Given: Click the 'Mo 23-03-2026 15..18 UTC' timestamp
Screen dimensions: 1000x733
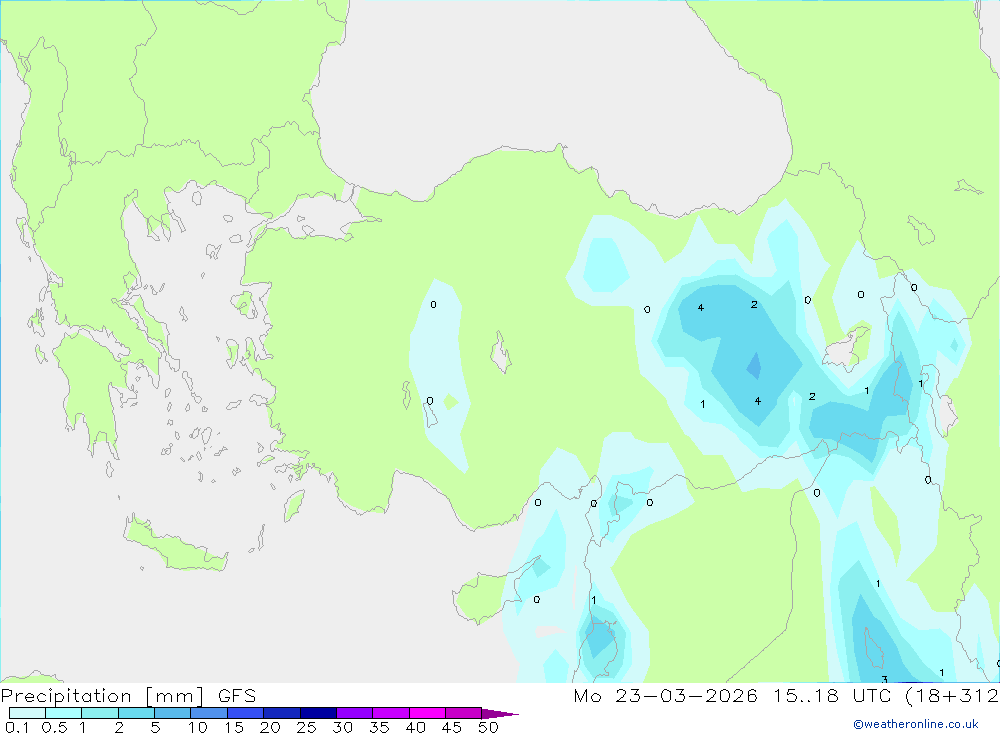Looking at the screenshot, I should (x=732, y=696).
